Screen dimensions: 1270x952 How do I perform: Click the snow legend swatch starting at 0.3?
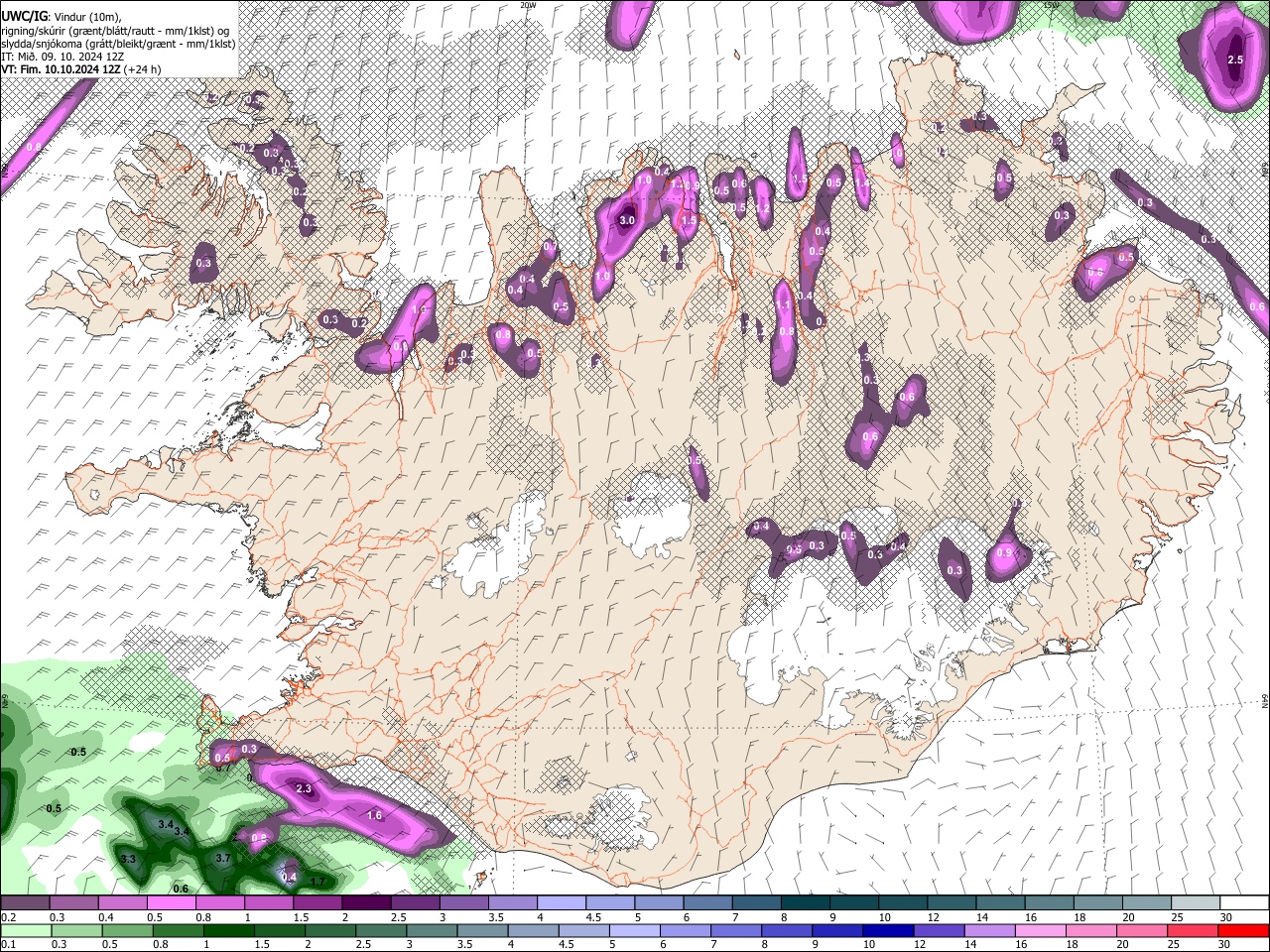coord(74,903)
